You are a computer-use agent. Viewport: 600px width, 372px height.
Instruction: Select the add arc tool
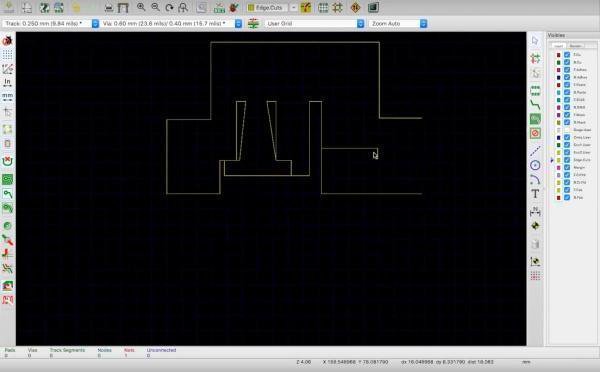click(x=535, y=179)
